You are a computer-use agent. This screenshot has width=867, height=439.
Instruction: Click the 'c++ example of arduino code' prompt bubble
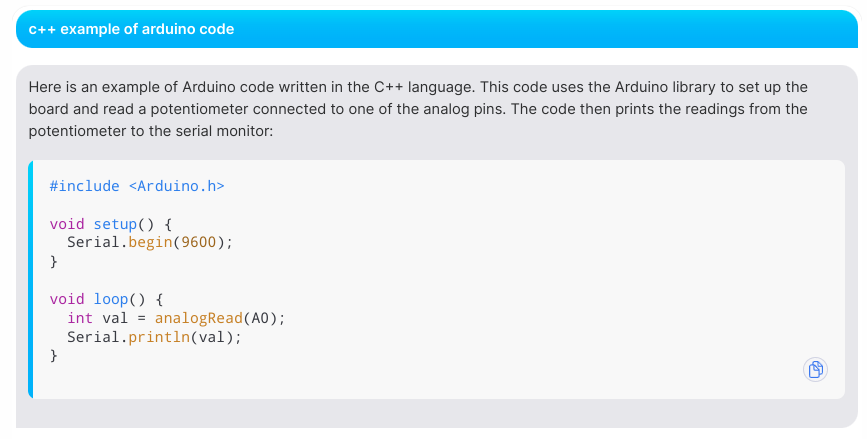[437, 29]
